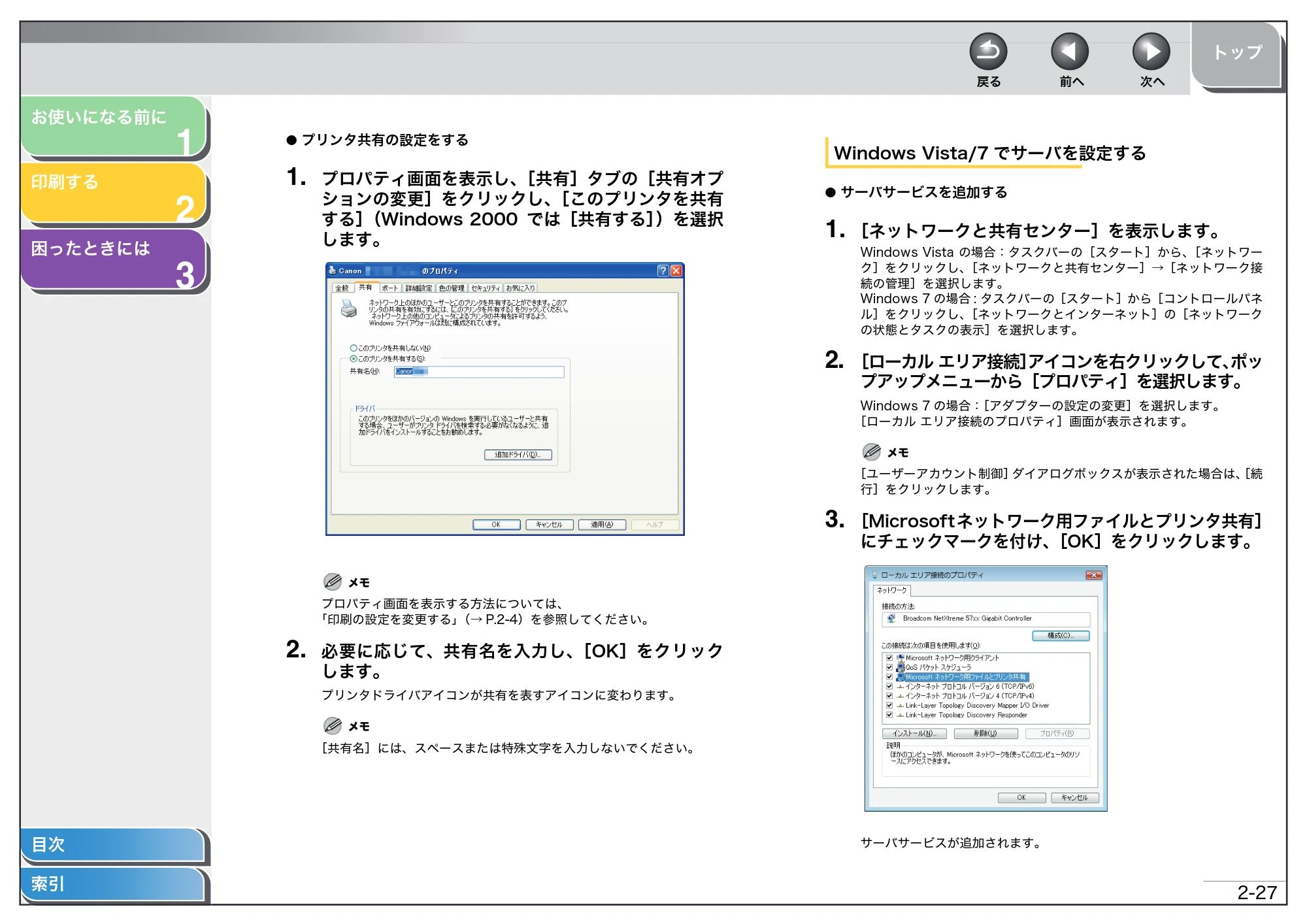Go to next page with 次へ icon
Viewport: 1307px width, 924px height.
pos(1151,52)
